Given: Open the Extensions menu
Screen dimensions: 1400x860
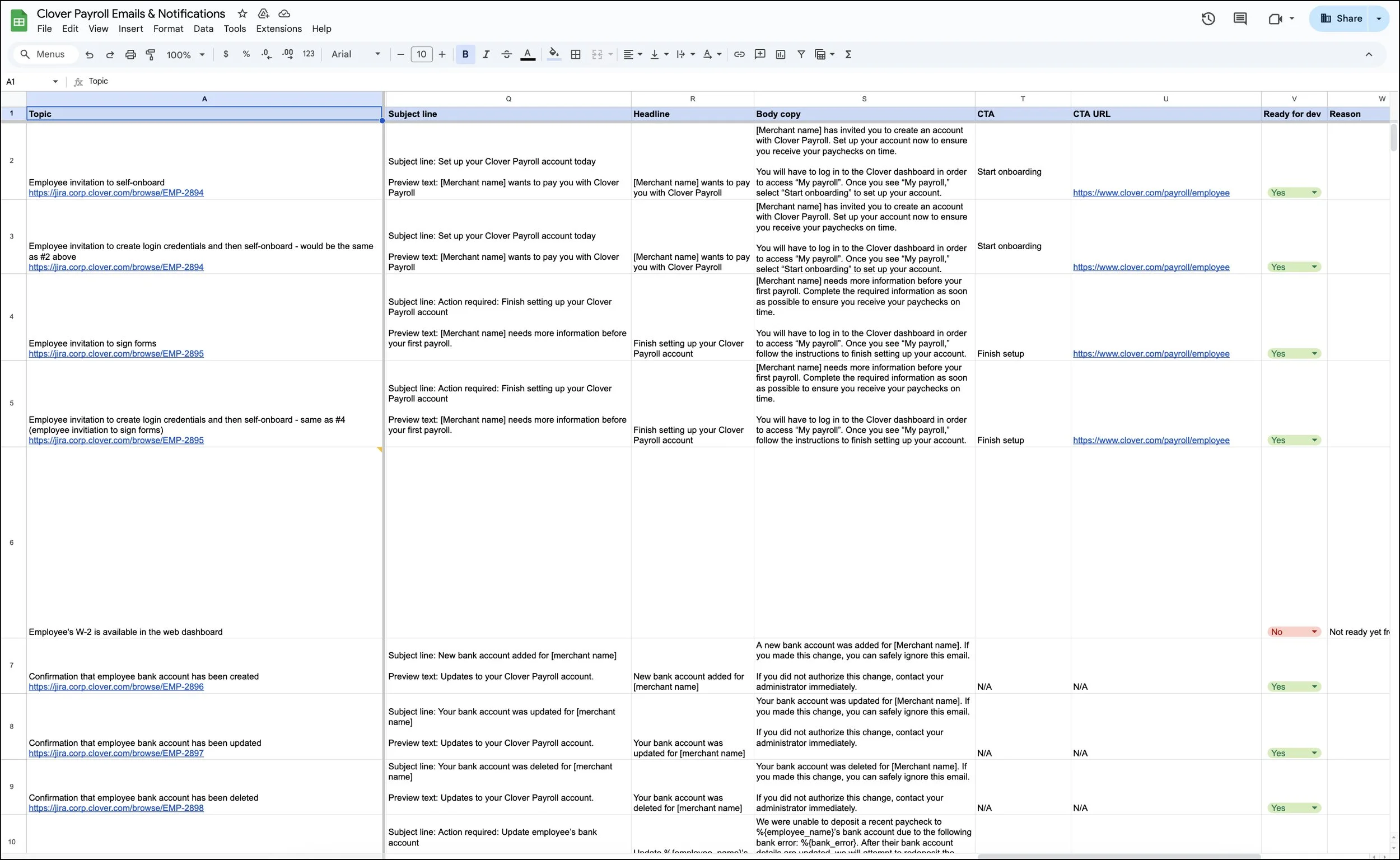Looking at the screenshot, I should [x=279, y=29].
